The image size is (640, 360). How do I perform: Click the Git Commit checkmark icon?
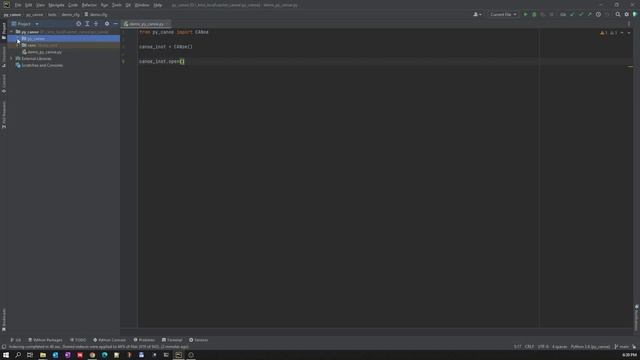pos(581,14)
